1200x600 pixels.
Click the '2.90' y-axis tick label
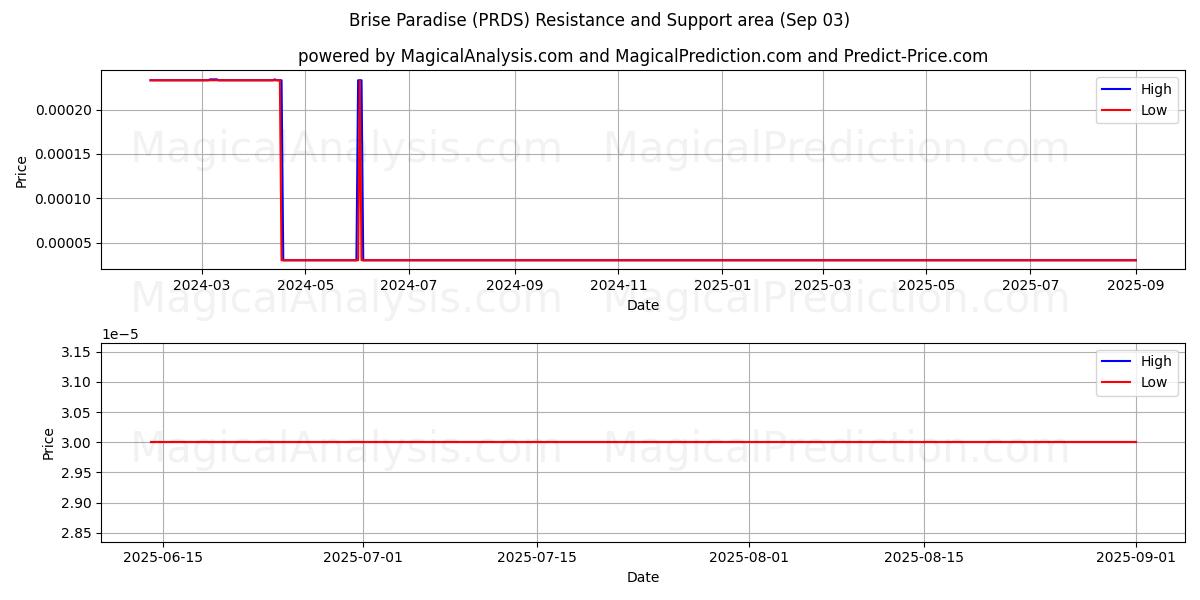pyautogui.click(x=78, y=503)
